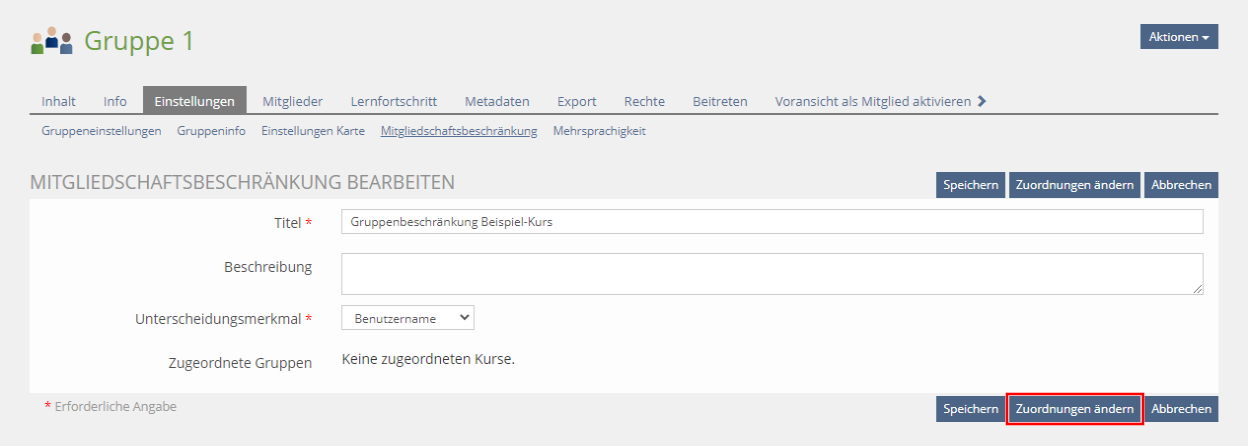Screen dimensions: 1248x446
Task: Open the Aktionen dropdown menu
Action: (x=1178, y=37)
